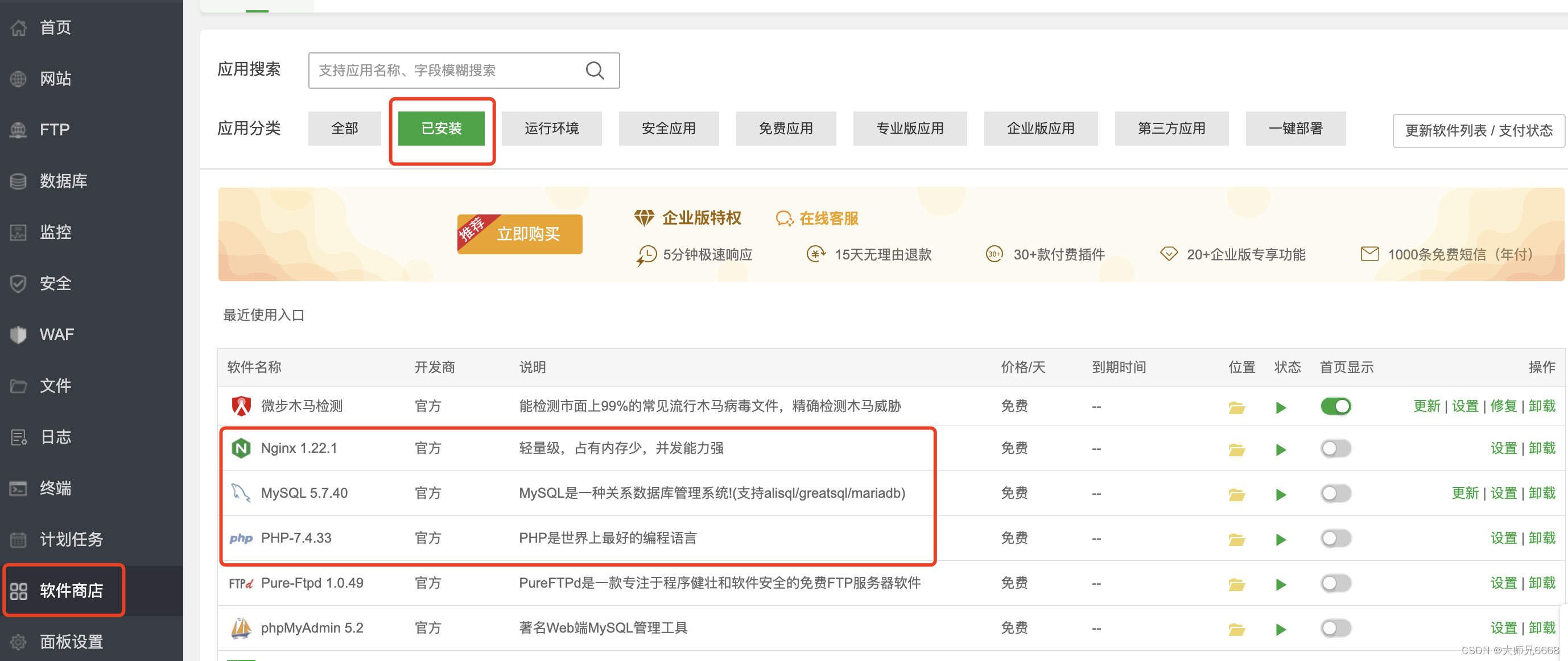Click 卸载 for Pure-Ftpd 1.0.49
The width and height of the screenshot is (1568, 661).
click(1542, 583)
